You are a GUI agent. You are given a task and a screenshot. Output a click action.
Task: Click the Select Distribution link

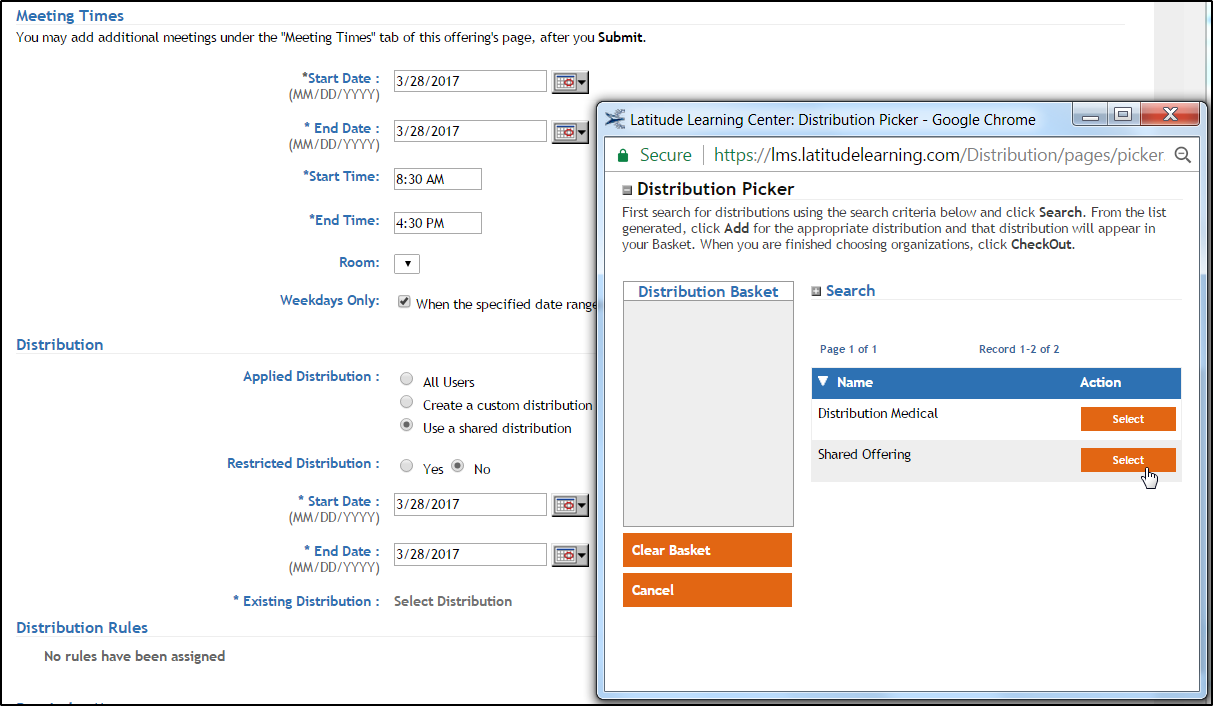[453, 601]
